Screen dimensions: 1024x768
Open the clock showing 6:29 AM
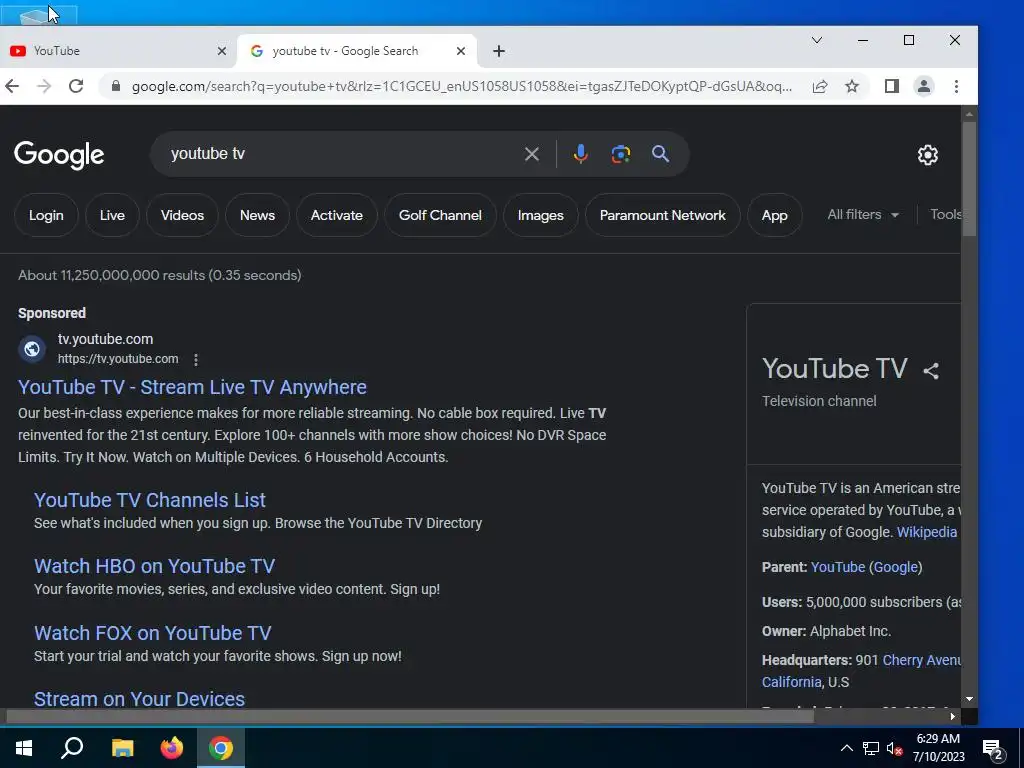click(938, 748)
